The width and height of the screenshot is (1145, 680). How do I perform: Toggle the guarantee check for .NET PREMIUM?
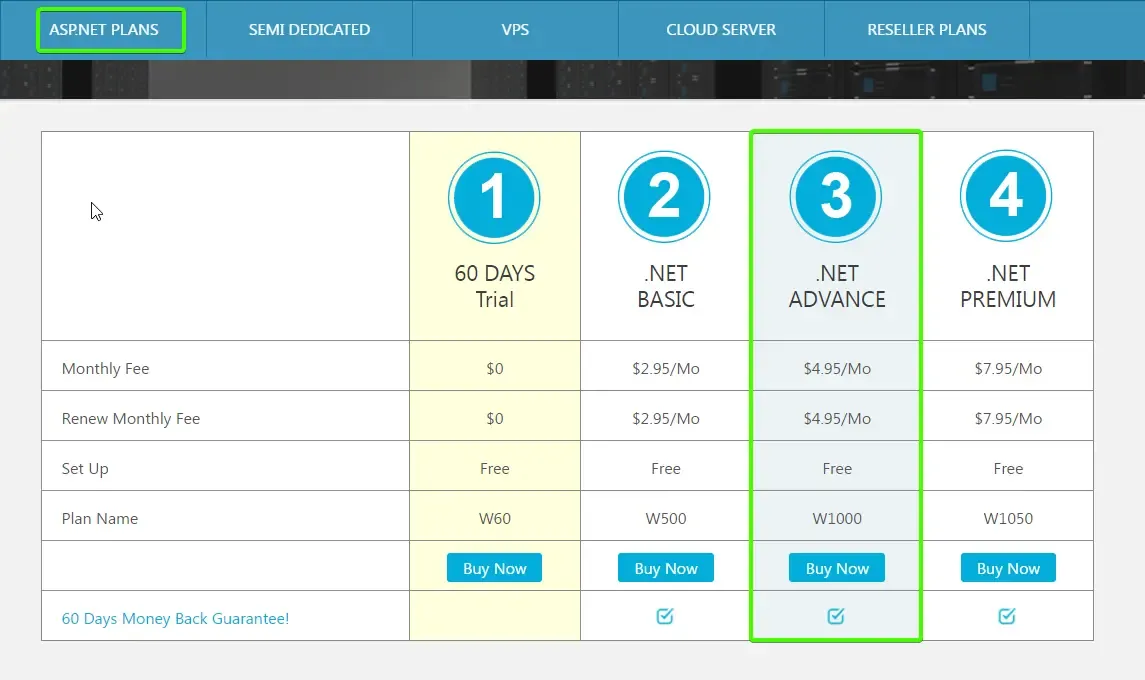pyautogui.click(x=1007, y=616)
